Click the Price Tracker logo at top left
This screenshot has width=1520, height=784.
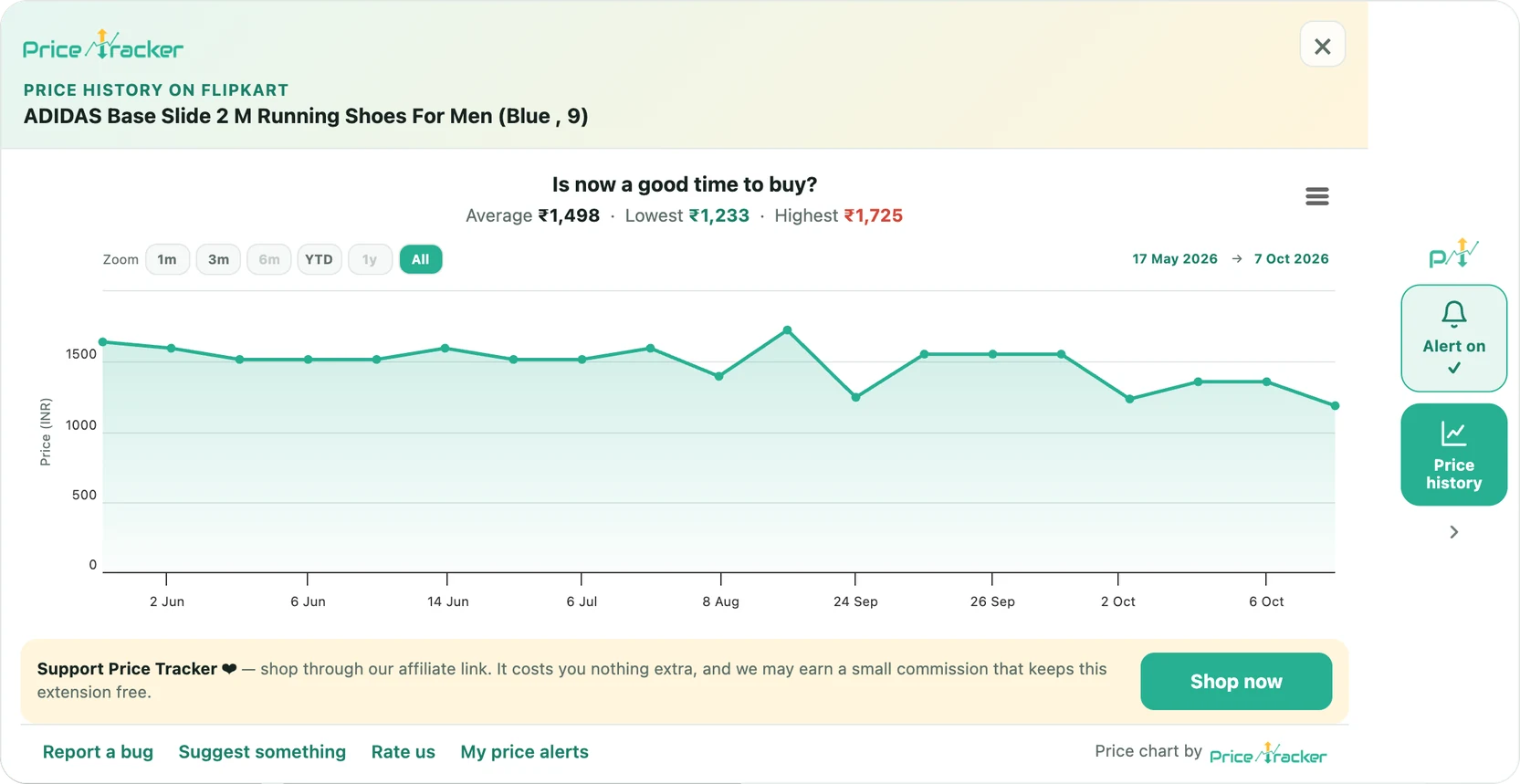pos(103,46)
